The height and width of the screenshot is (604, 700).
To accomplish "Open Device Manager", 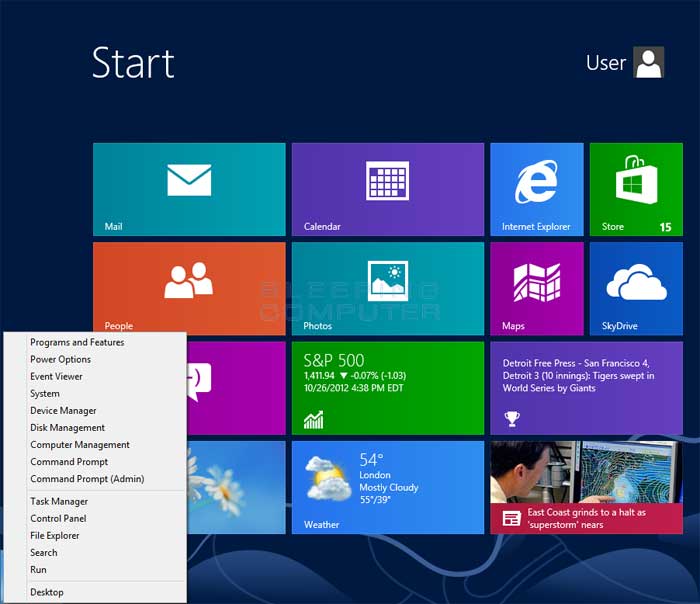I will pyautogui.click(x=63, y=411).
